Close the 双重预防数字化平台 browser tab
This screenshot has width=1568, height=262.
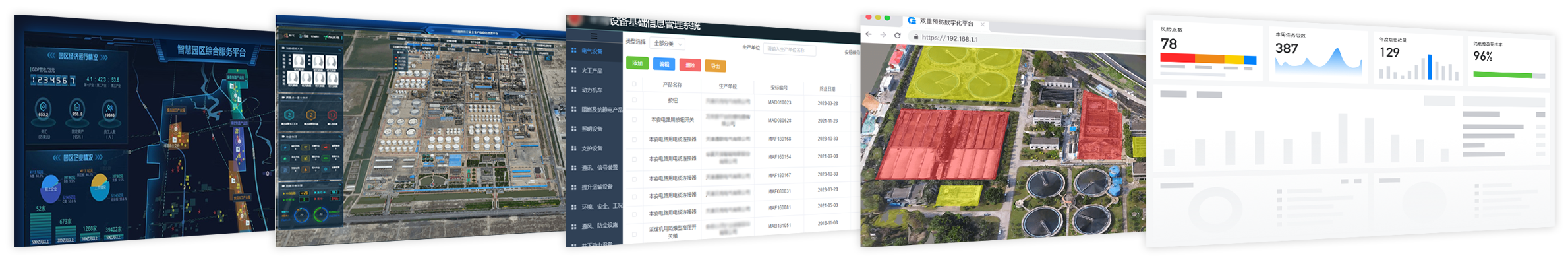983,24
